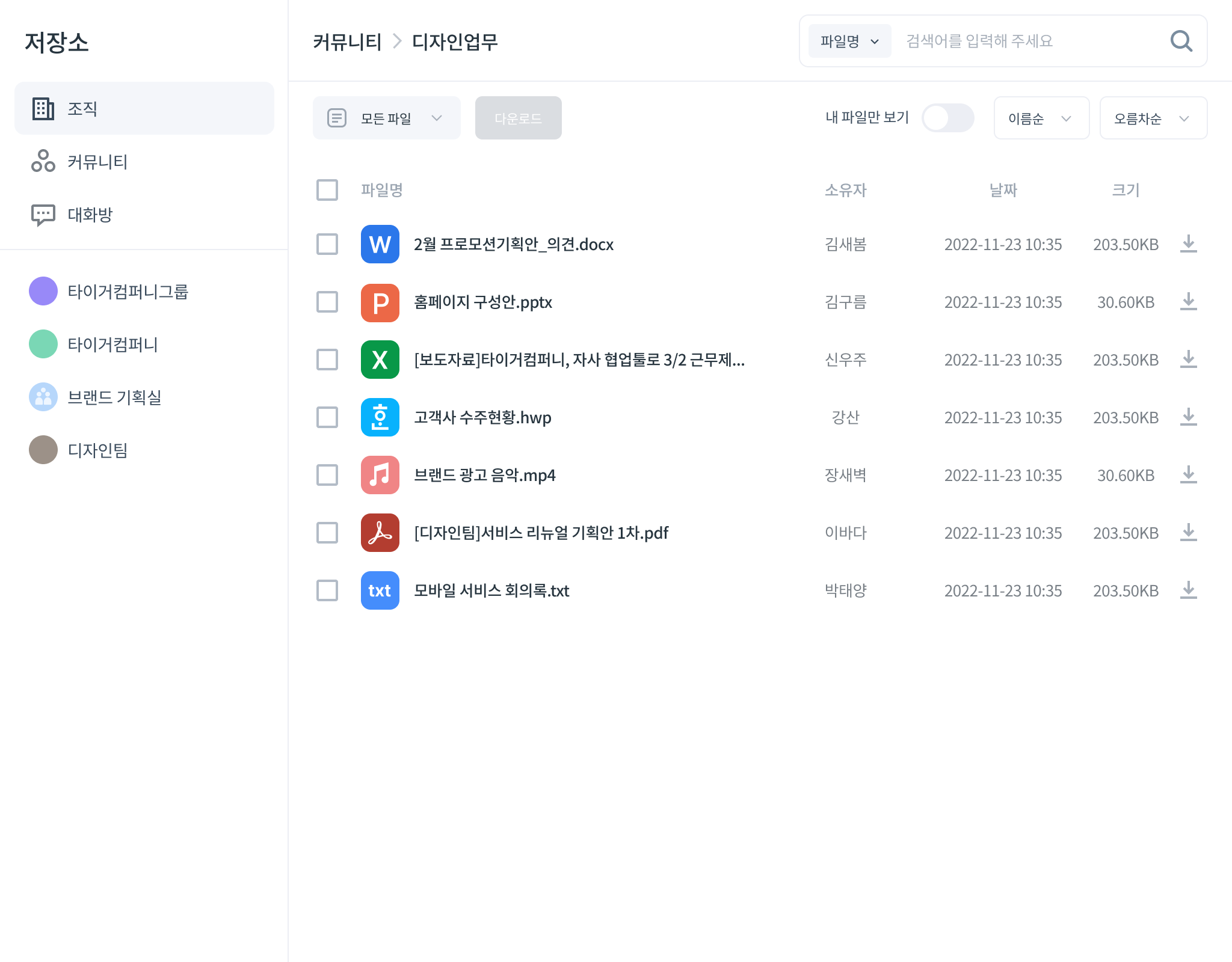Open the 커뮤니티 sidebar menu
The image size is (1232, 962).
(x=96, y=161)
